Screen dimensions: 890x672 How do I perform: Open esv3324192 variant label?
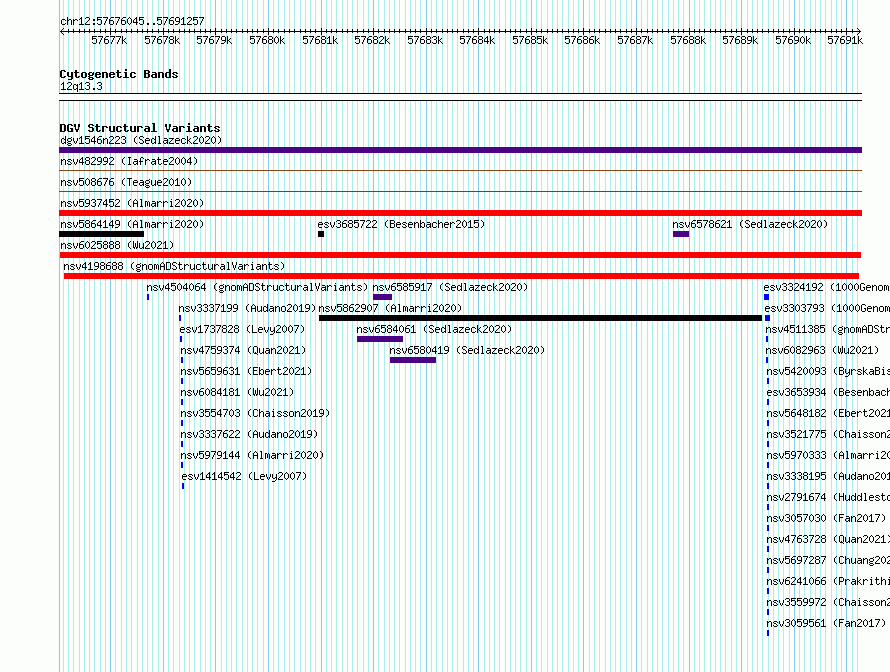click(x=826, y=287)
